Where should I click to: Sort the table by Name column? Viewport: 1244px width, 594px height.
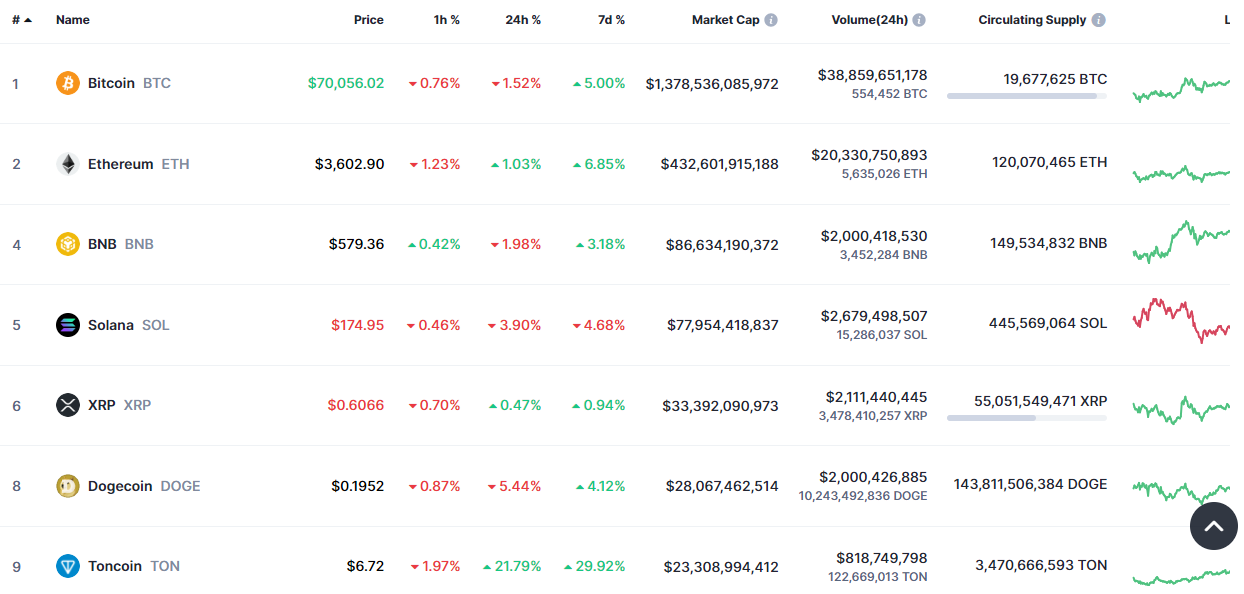[x=73, y=20]
